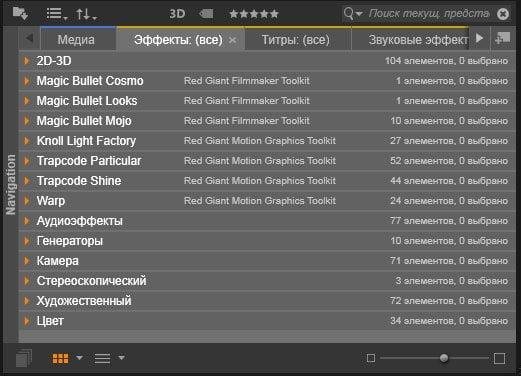Click the small thumbnail size icon
Screen dimensions: 521x376
pyautogui.click(x=371, y=358)
